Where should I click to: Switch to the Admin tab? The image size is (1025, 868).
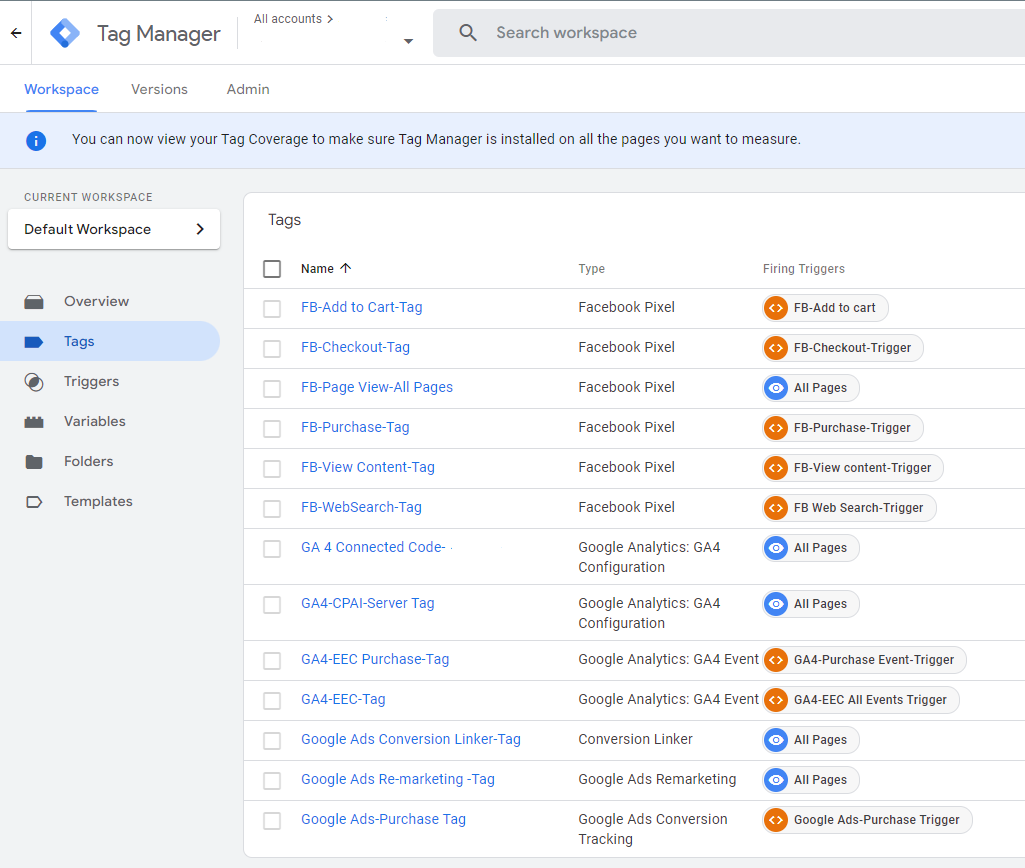[x=248, y=90]
